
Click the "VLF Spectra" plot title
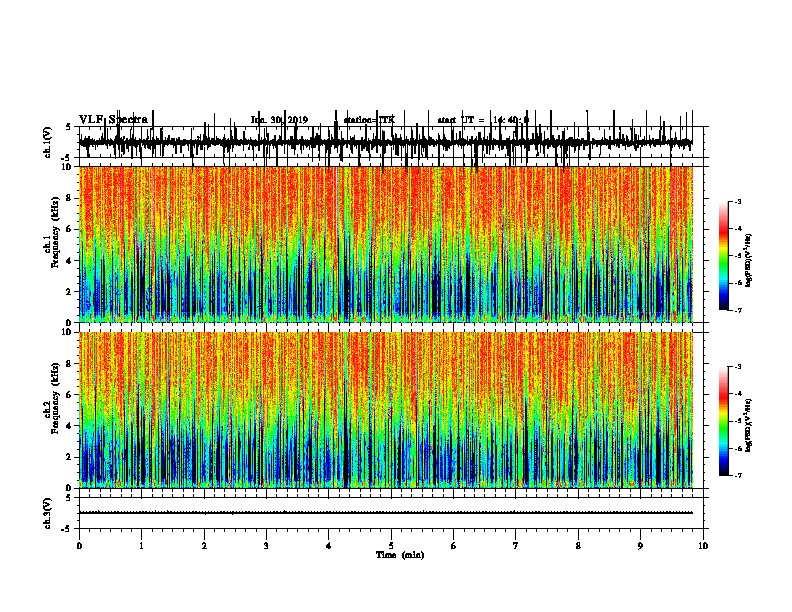pos(113,120)
